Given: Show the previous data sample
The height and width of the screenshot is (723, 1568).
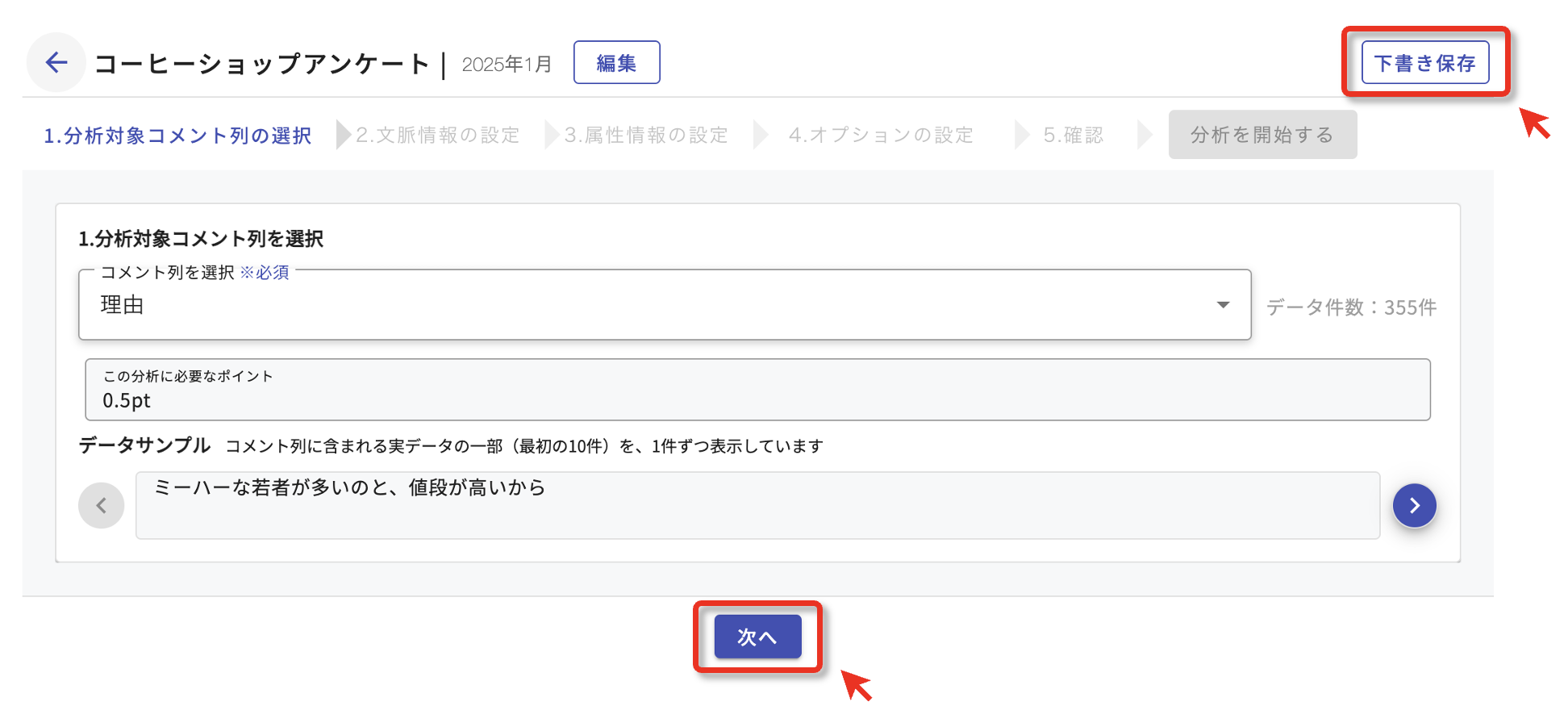Looking at the screenshot, I should tap(102, 506).
